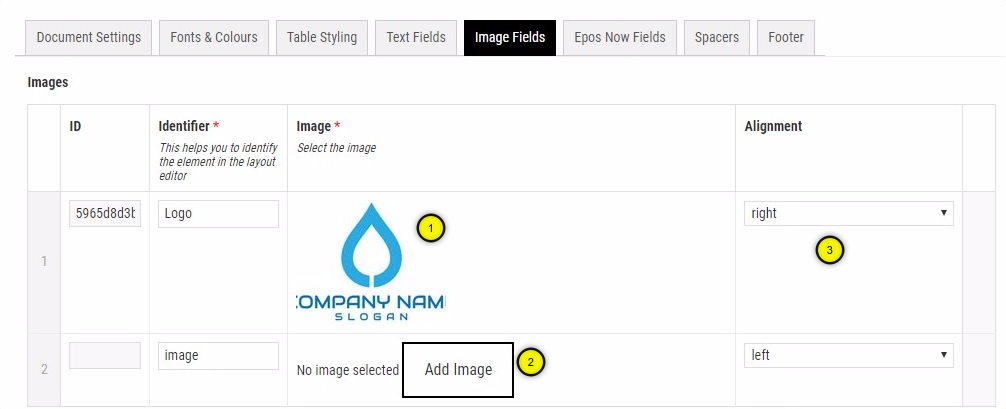This screenshot has height=409, width=1006.
Task: Click the 'image' identifier input field
Action: coord(218,355)
